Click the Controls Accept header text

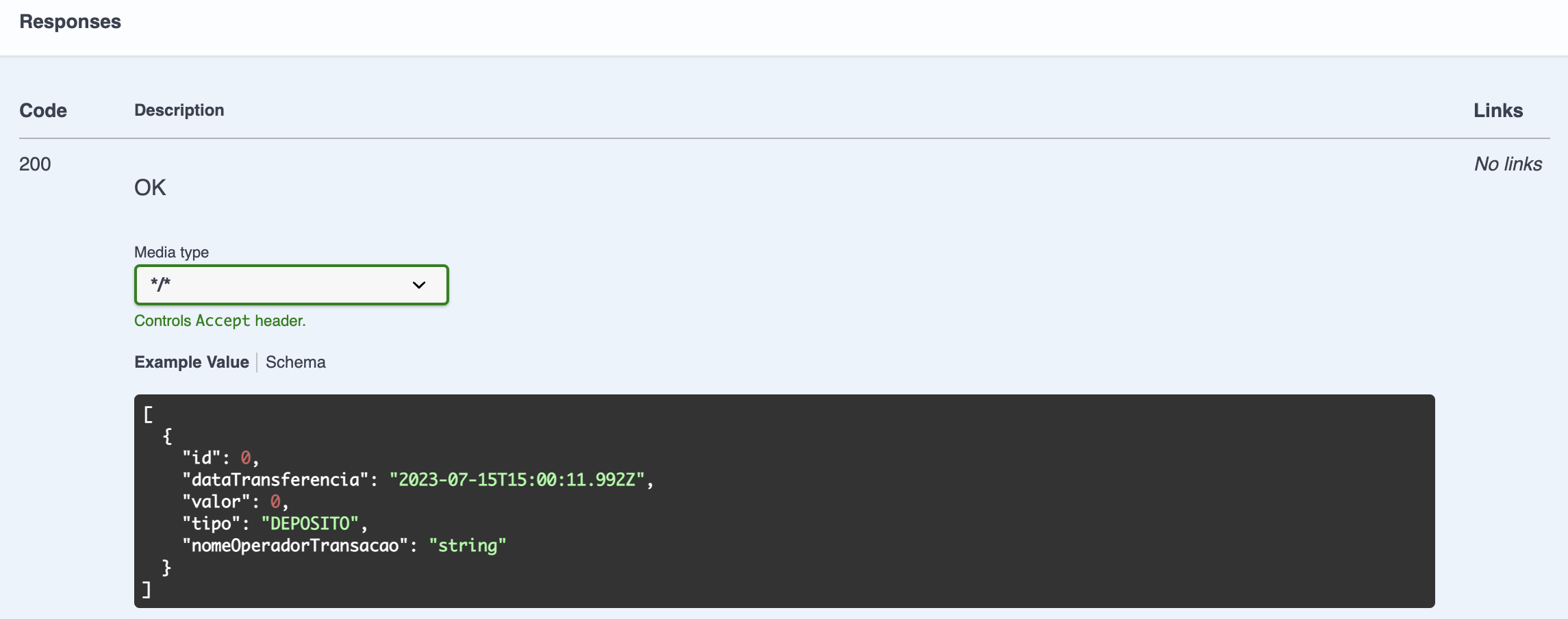(220, 320)
